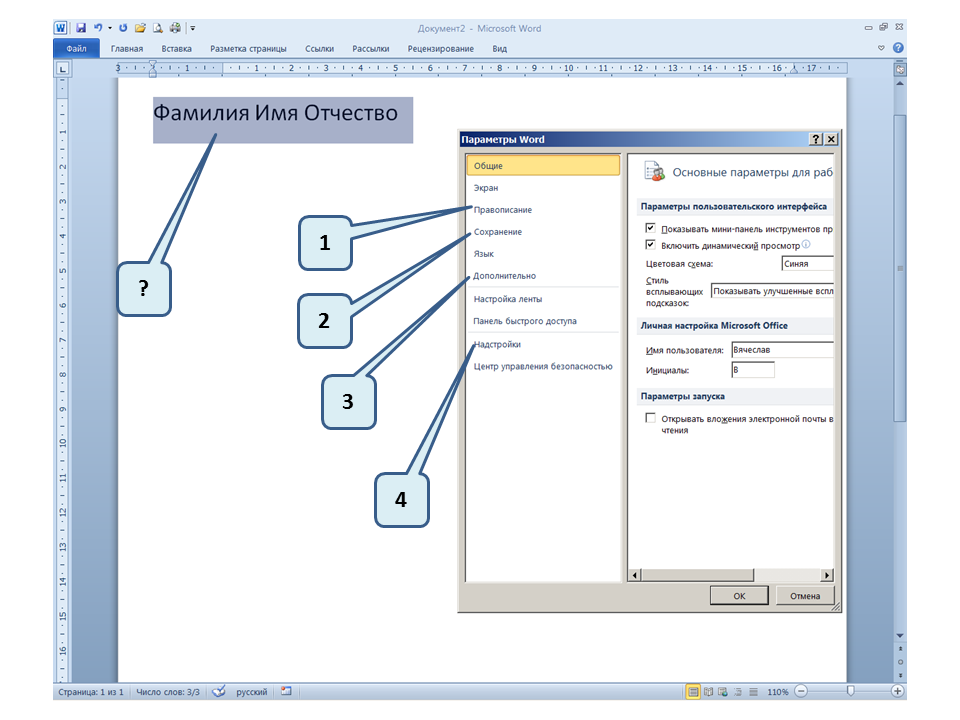Image resolution: width=960 pixels, height=720 pixels.
Task: Click the Quick Print printer icon
Action: click(175, 29)
